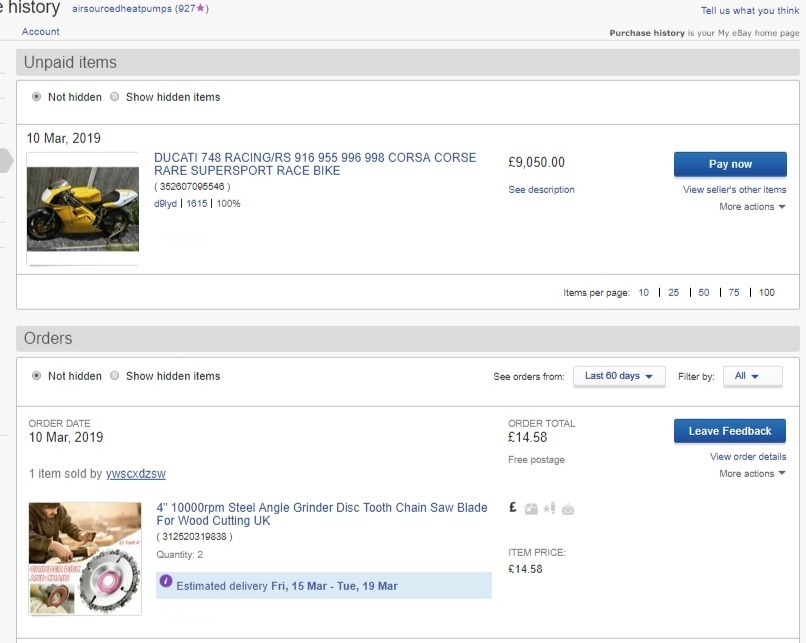Image resolution: width=806 pixels, height=643 pixels.
Task: Select 'Not hidden' in Orders section
Action: click(37, 376)
